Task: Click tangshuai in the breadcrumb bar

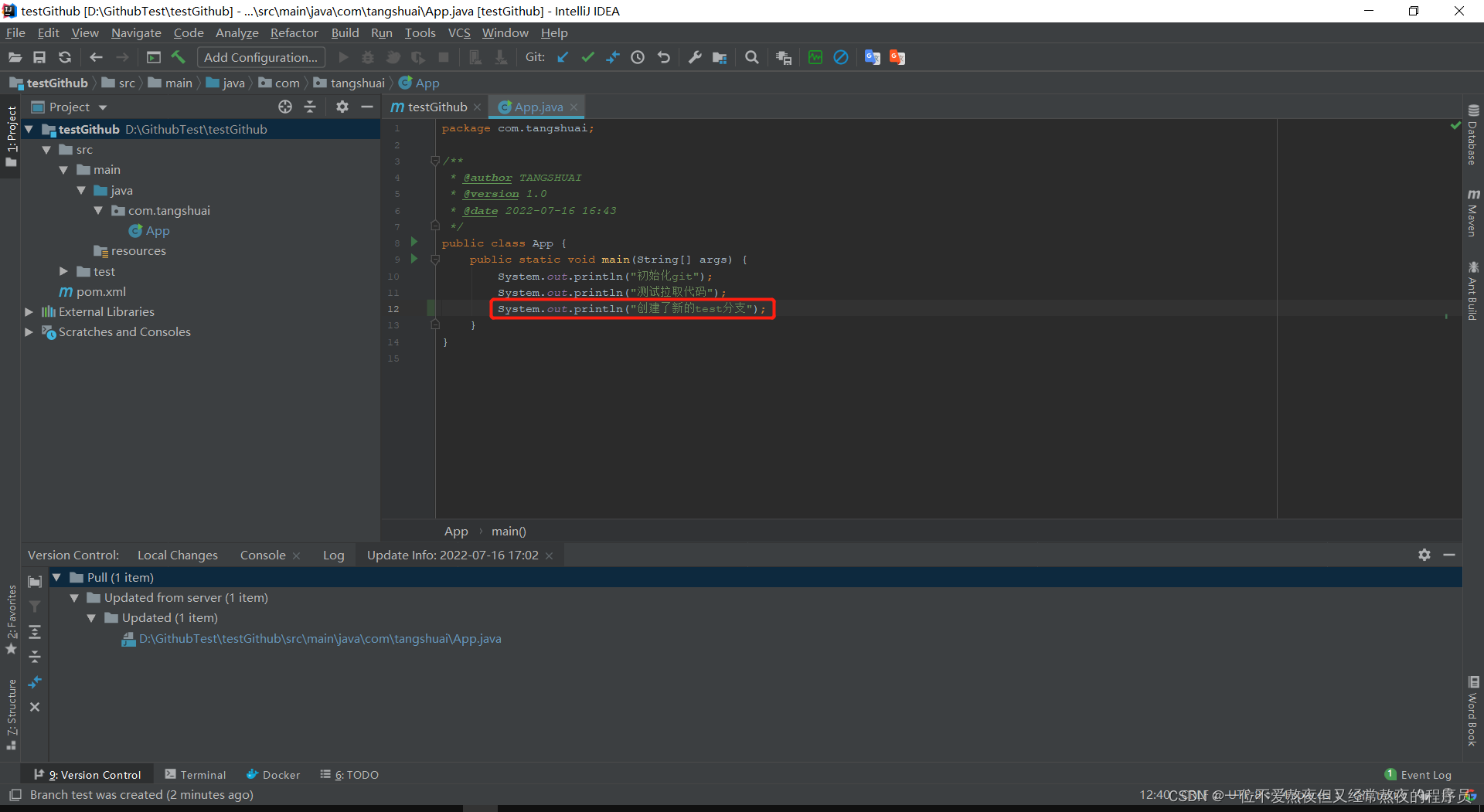Action: click(357, 83)
